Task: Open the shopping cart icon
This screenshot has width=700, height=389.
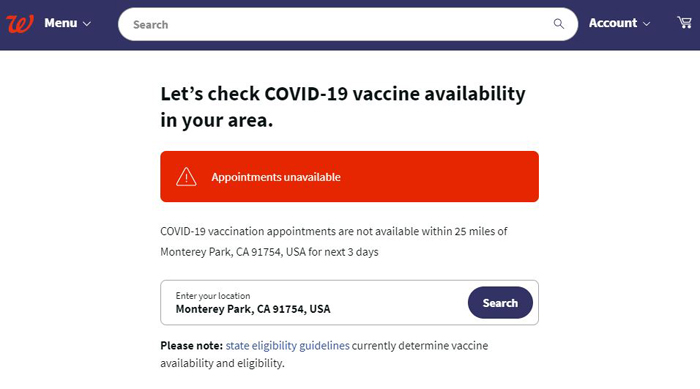Action: (x=684, y=22)
